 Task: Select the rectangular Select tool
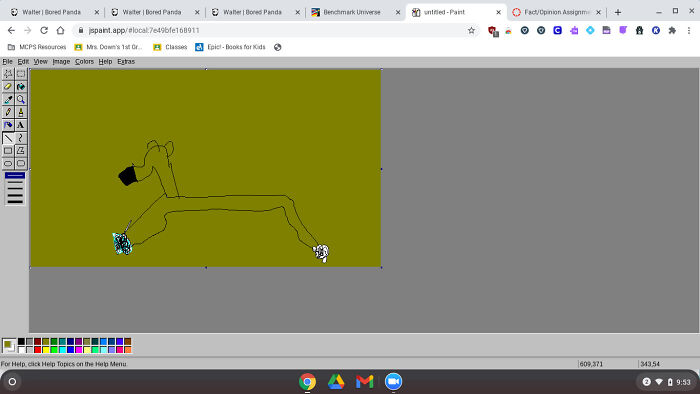click(21, 74)
